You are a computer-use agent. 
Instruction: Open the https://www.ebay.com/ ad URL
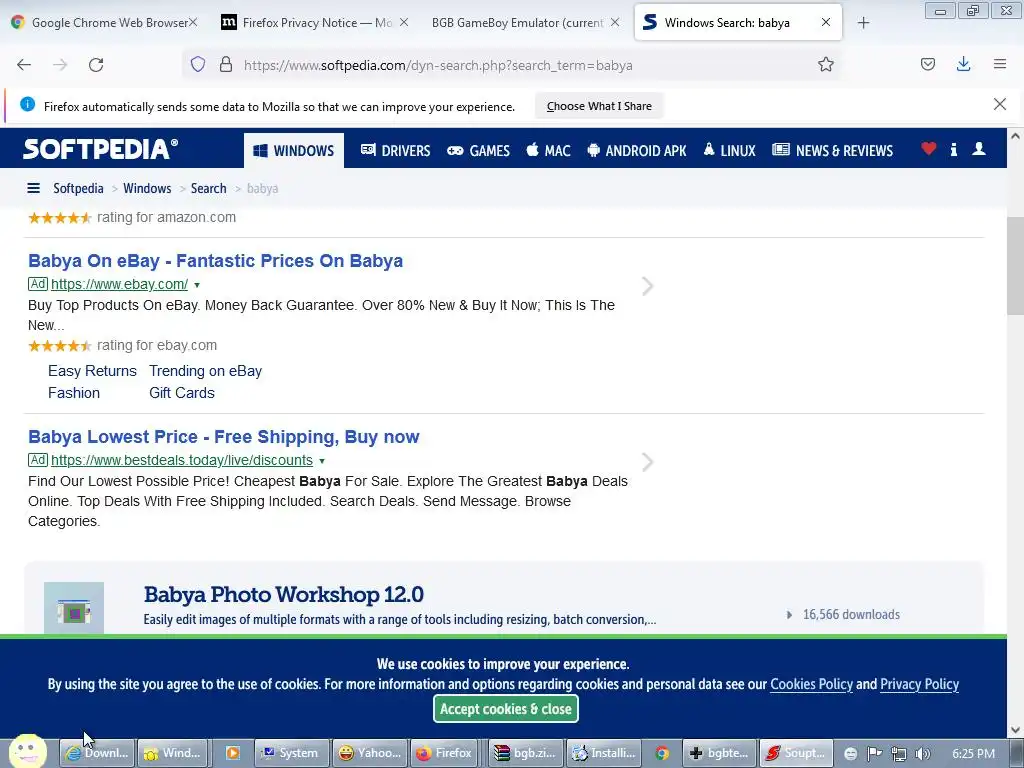click(120, 284)
